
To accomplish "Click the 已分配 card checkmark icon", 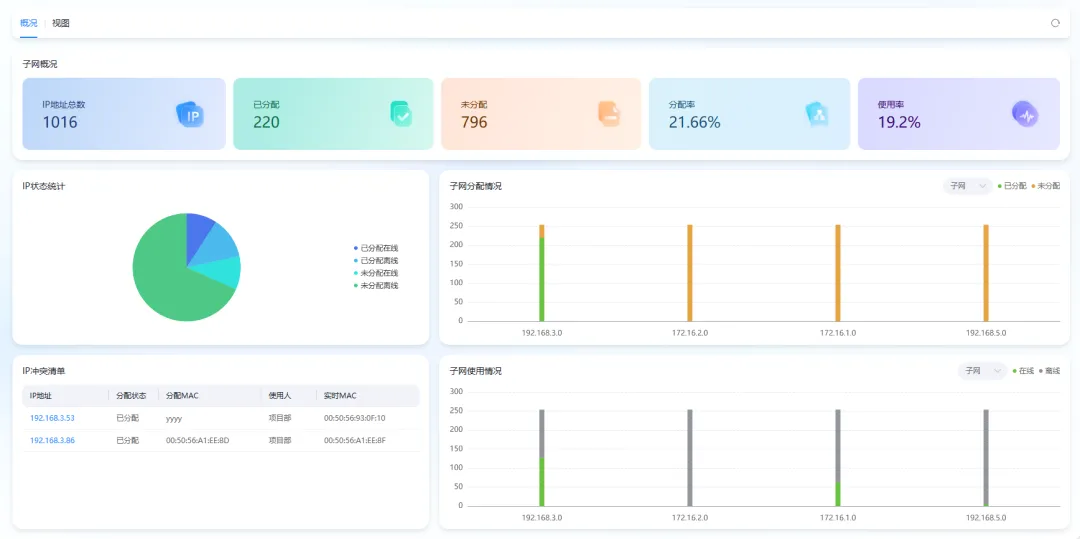I will [x=400, y=114].
